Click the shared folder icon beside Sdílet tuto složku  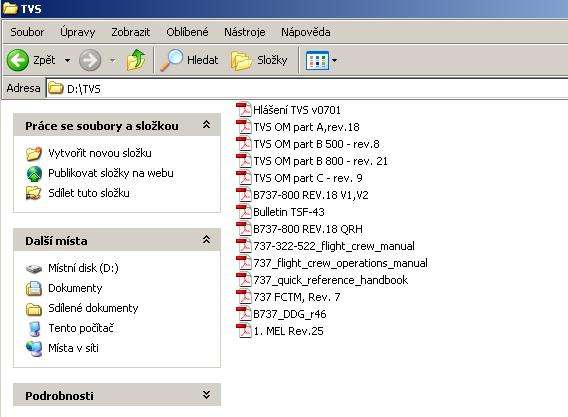[x=34, y=193]
